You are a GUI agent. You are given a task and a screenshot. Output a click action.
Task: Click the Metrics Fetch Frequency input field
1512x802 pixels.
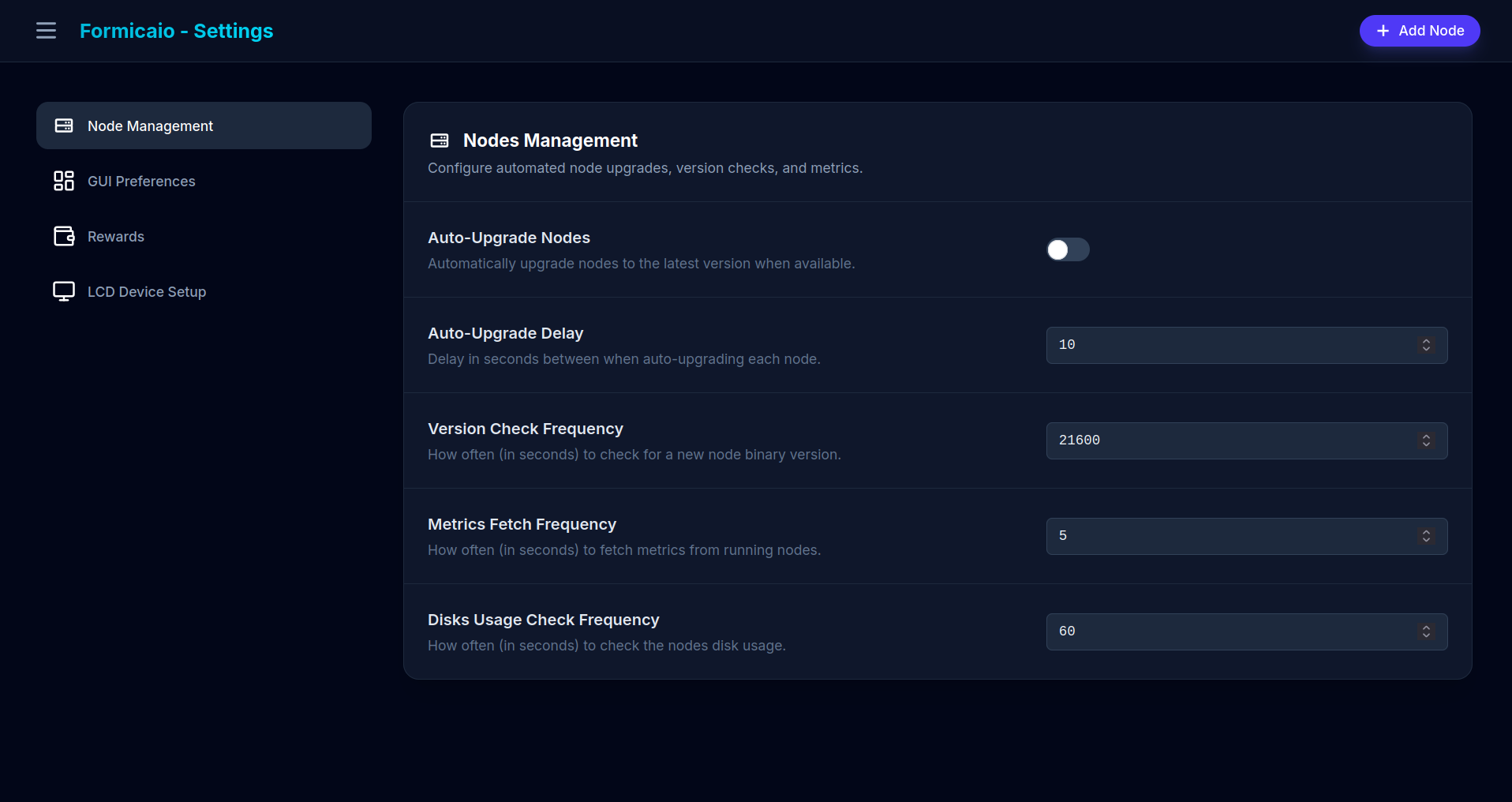coord(1247,536)
